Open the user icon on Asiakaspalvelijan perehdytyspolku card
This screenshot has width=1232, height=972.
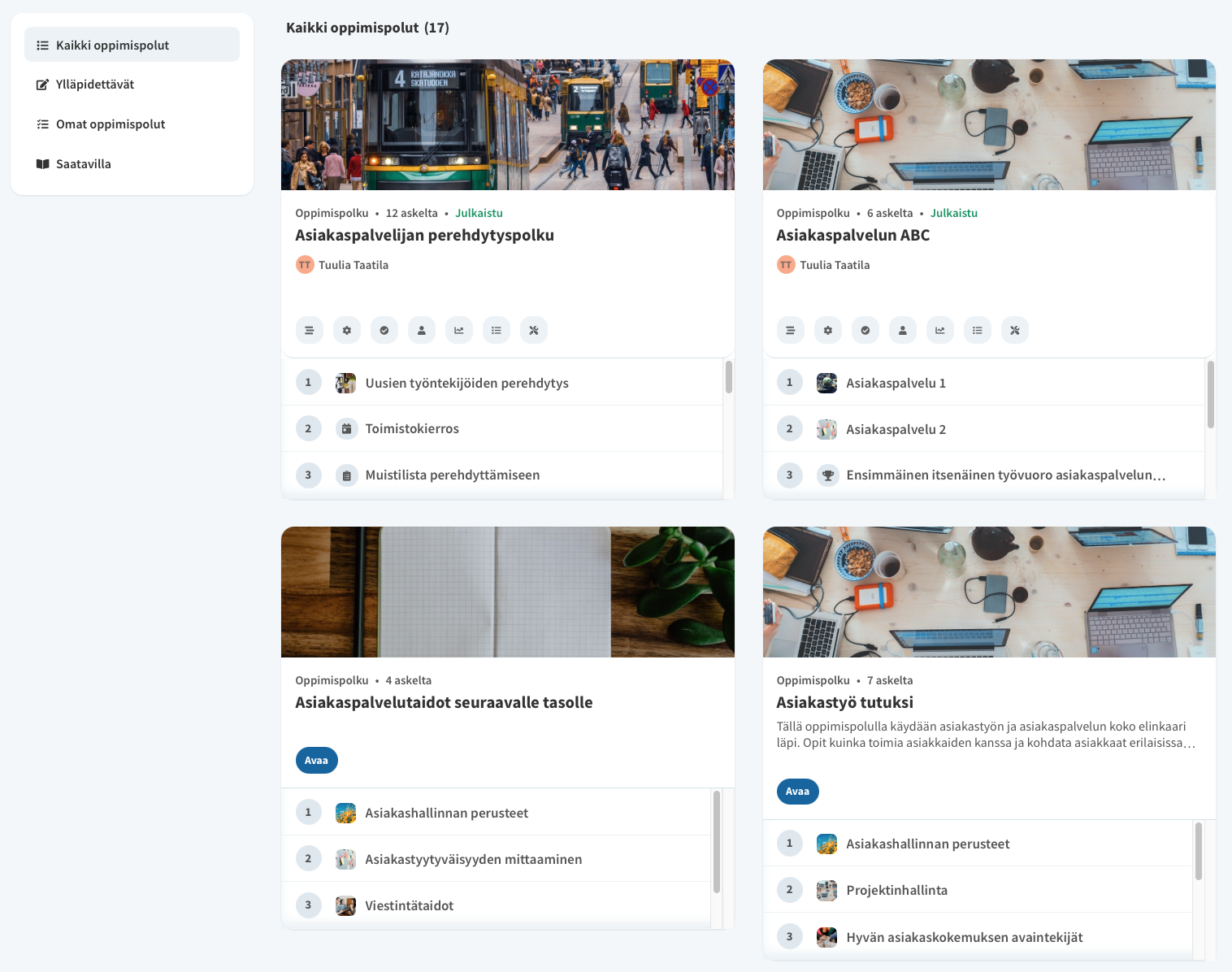pos(422,331)
